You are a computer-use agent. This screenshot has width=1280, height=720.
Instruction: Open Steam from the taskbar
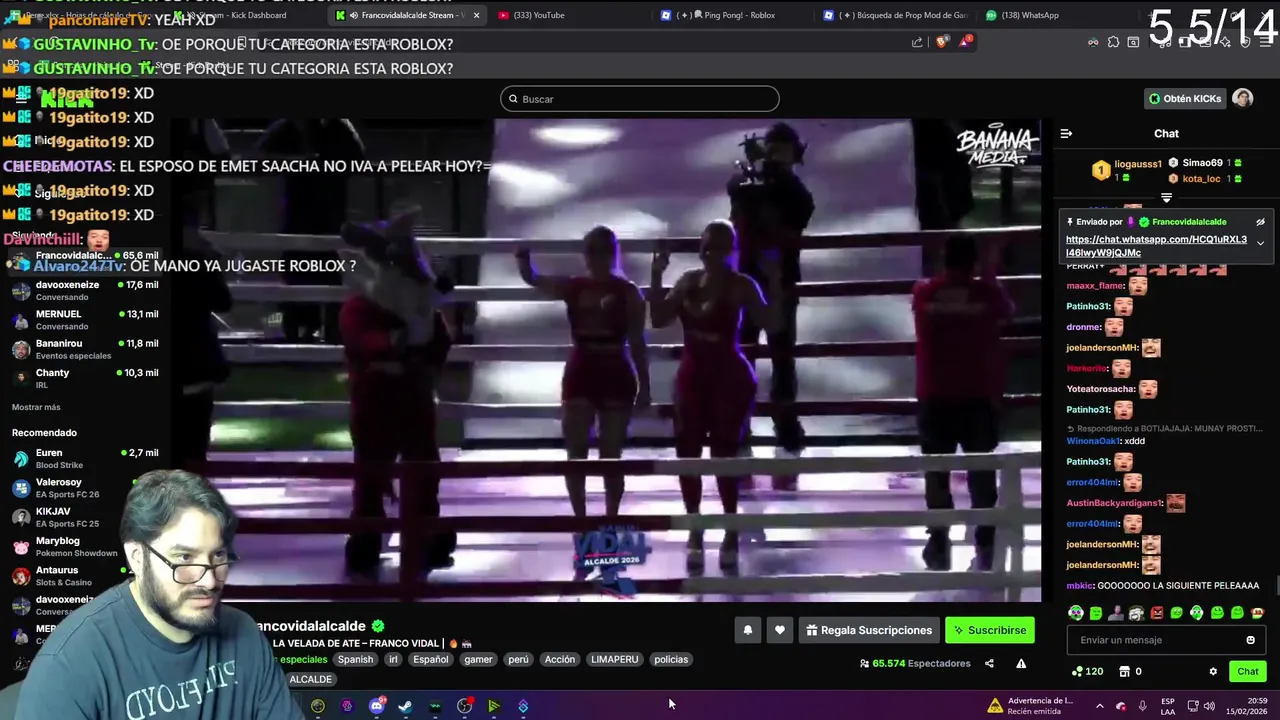[x=405, y=706]
